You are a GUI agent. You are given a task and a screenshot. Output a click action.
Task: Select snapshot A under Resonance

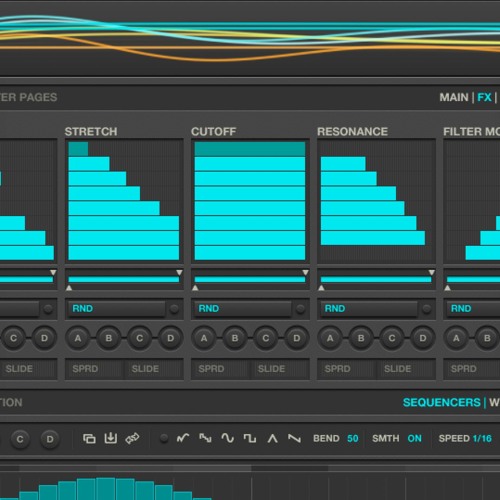[330, 338]
